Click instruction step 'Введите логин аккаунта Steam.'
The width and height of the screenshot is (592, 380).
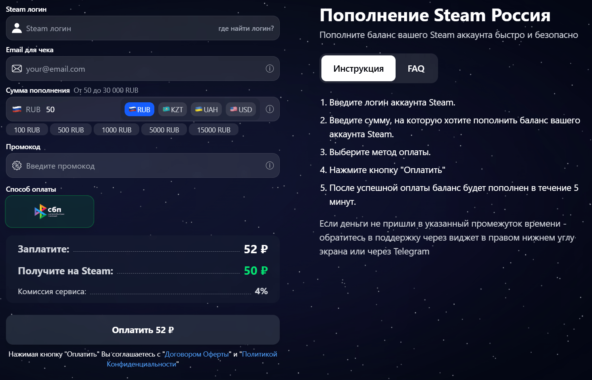coord(392,103)
